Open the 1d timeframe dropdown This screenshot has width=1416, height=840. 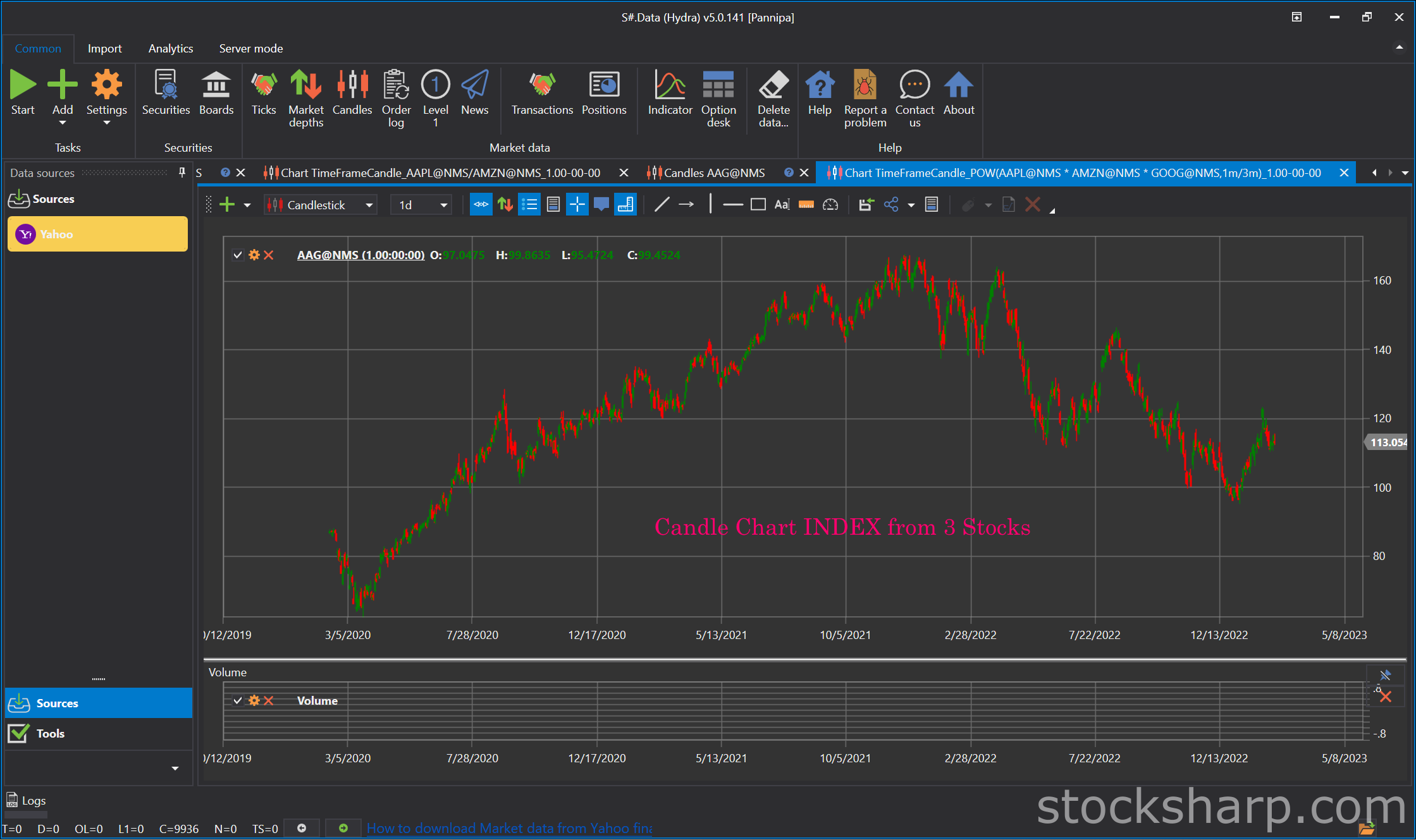pyautogui.click(x=421, y=205)
